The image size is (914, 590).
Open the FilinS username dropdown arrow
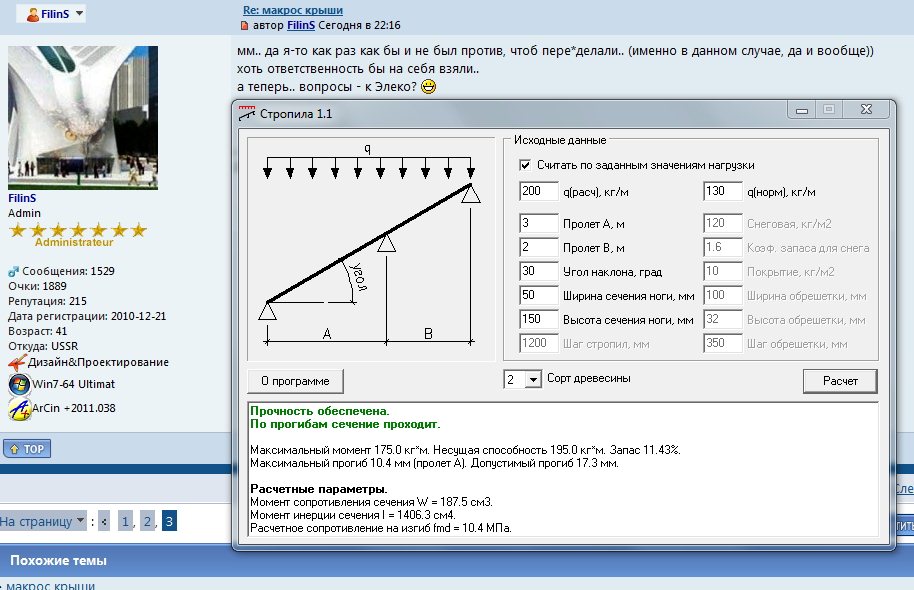click(79, 13)
